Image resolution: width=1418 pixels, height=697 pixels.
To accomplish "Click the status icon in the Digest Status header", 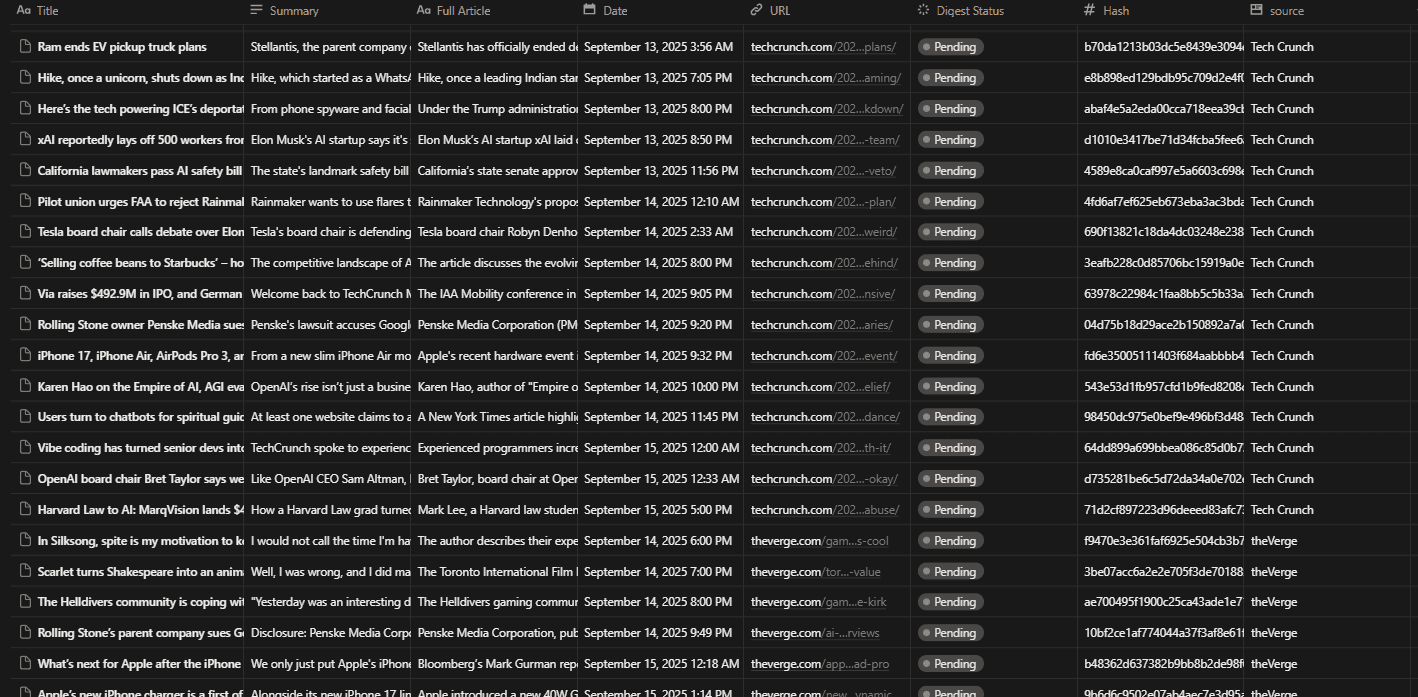I will point(923,10).
